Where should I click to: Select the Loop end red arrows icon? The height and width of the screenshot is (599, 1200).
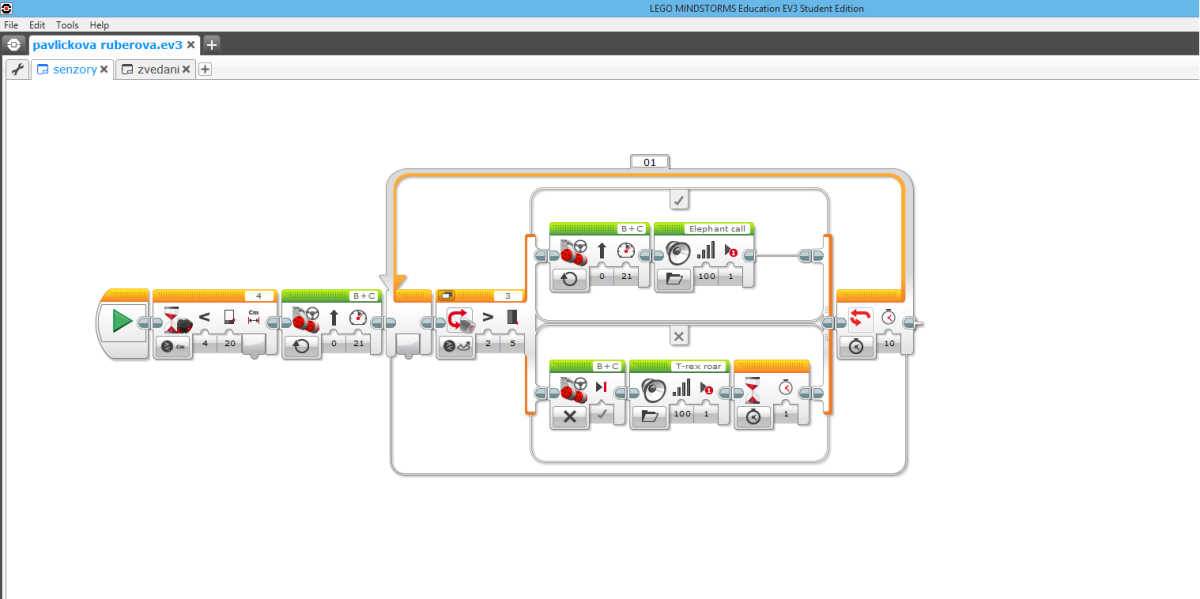pyautogui.click(x=860, y=318)
